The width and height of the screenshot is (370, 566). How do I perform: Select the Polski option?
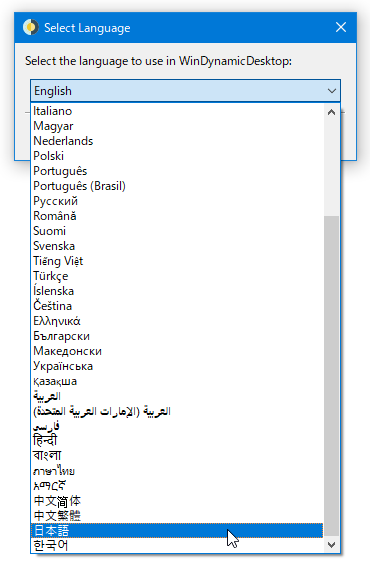click(177, 156)
